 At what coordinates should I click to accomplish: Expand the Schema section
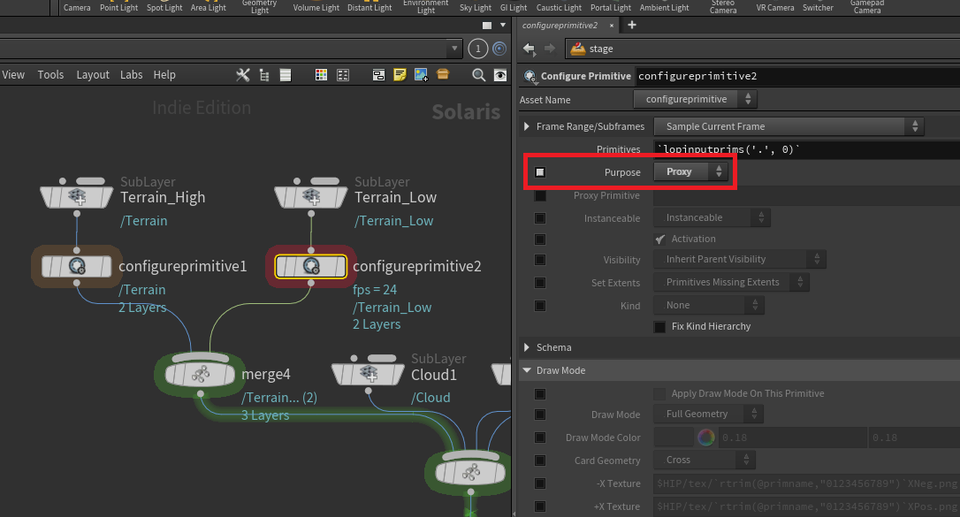pos(528,347)
